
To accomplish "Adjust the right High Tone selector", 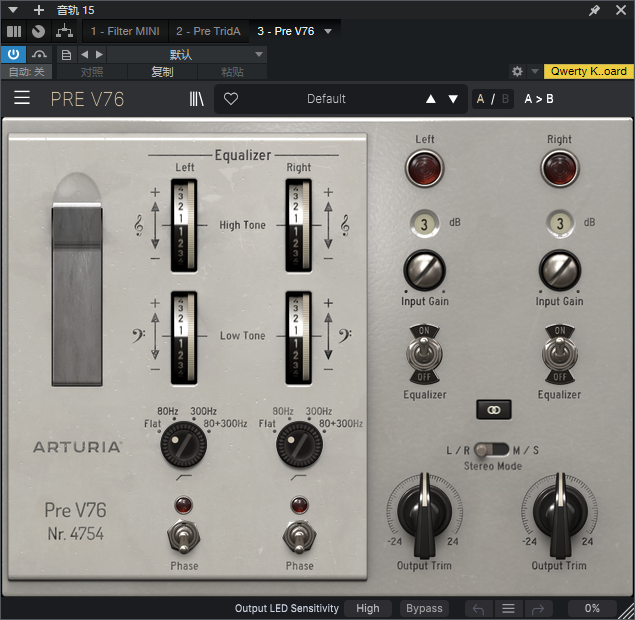I will pos(299,225).
